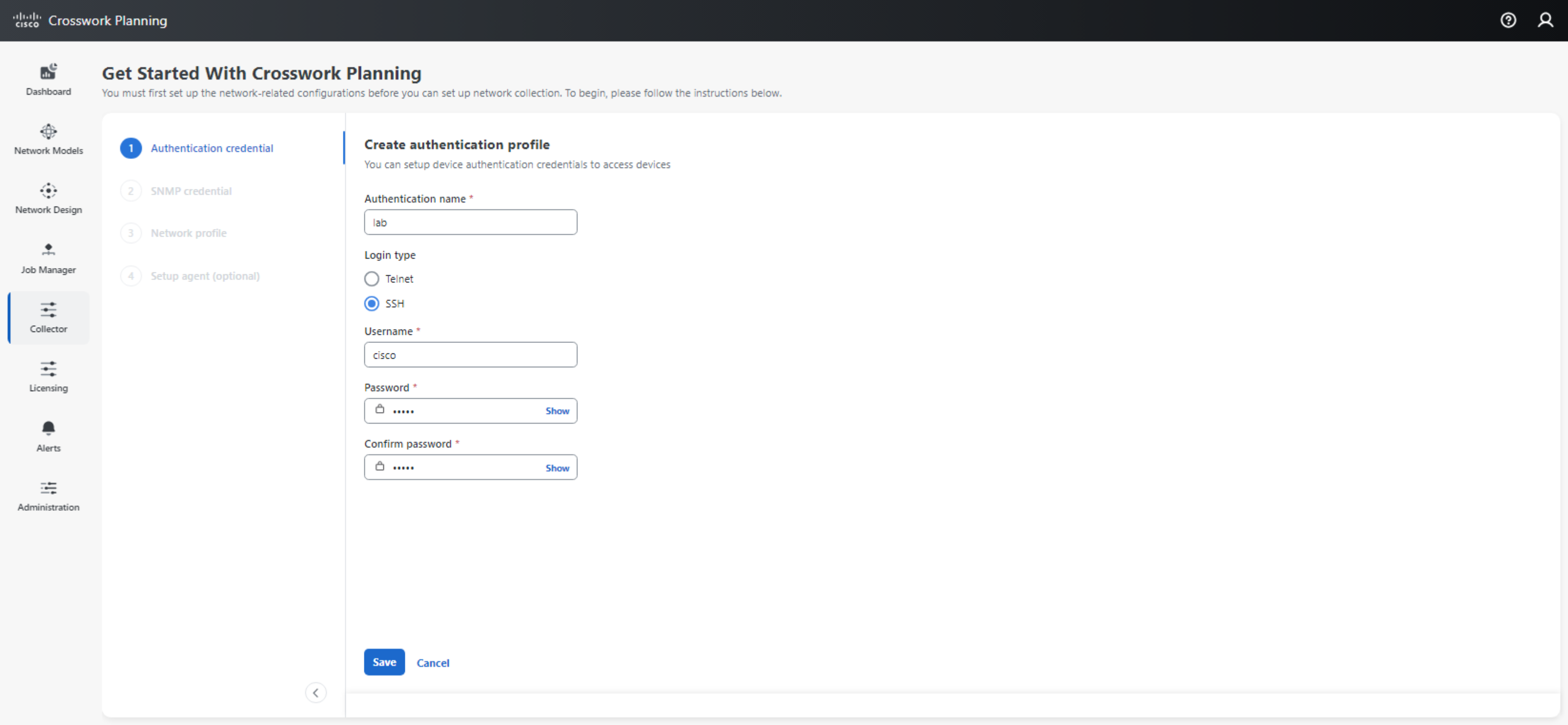Go to step 3 Network profile
The width and height of the screenshot is (1568, 725).
point(174,233)
